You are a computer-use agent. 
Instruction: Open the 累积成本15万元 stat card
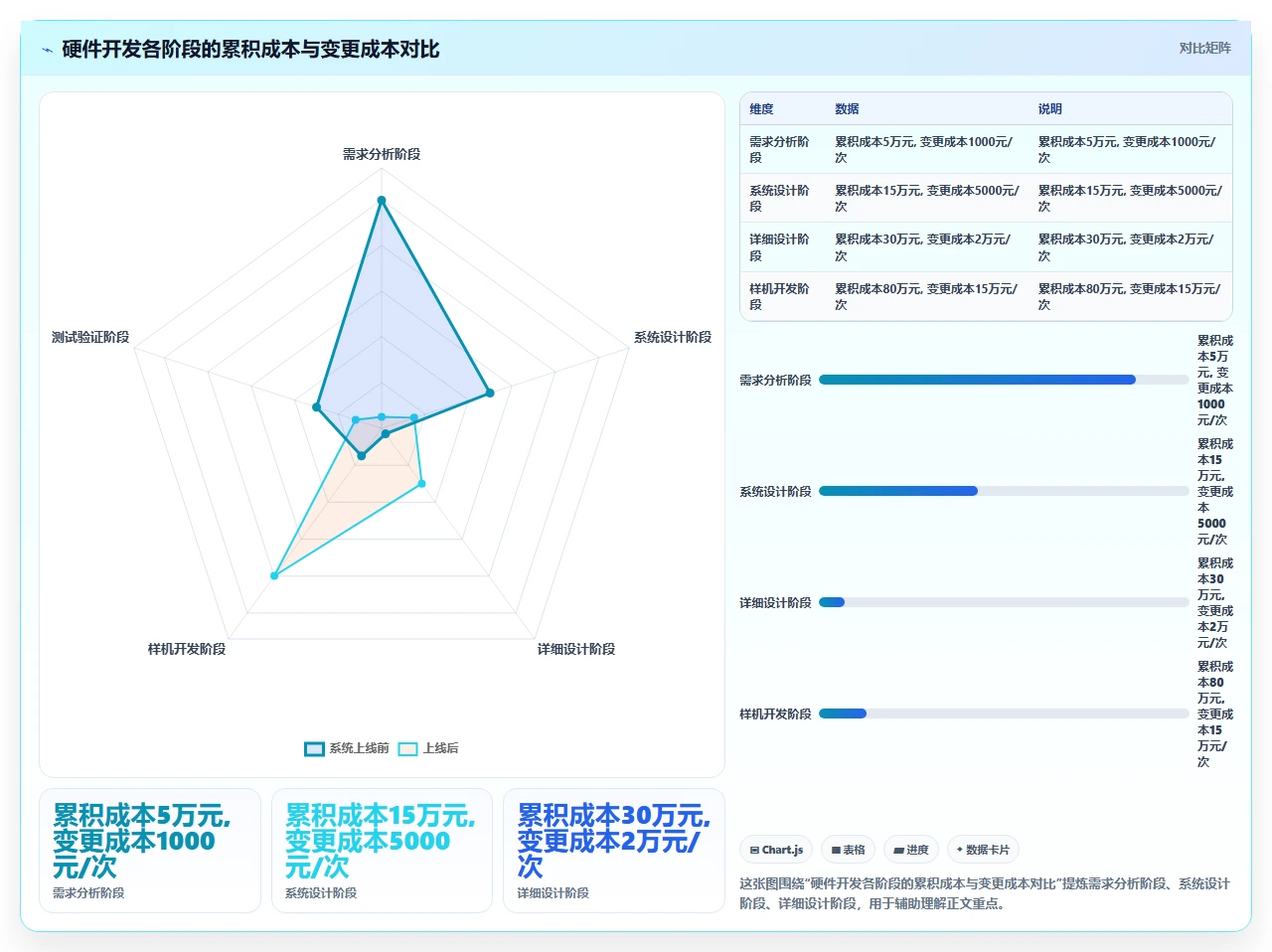coord(383,851)
